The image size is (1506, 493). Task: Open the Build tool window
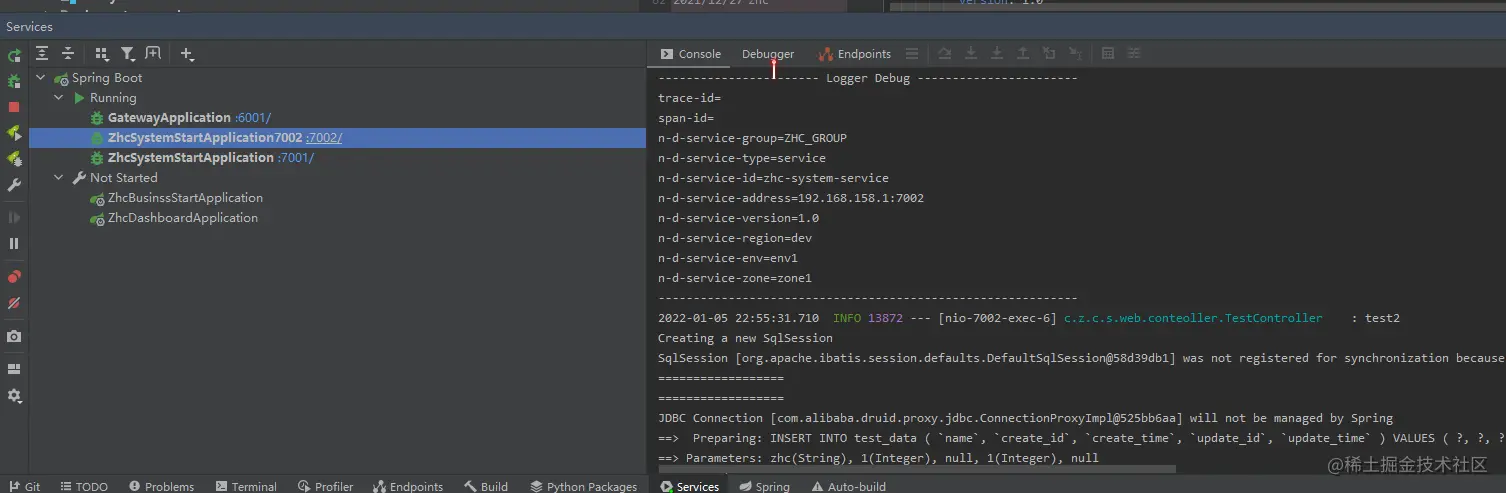[486, 486]
